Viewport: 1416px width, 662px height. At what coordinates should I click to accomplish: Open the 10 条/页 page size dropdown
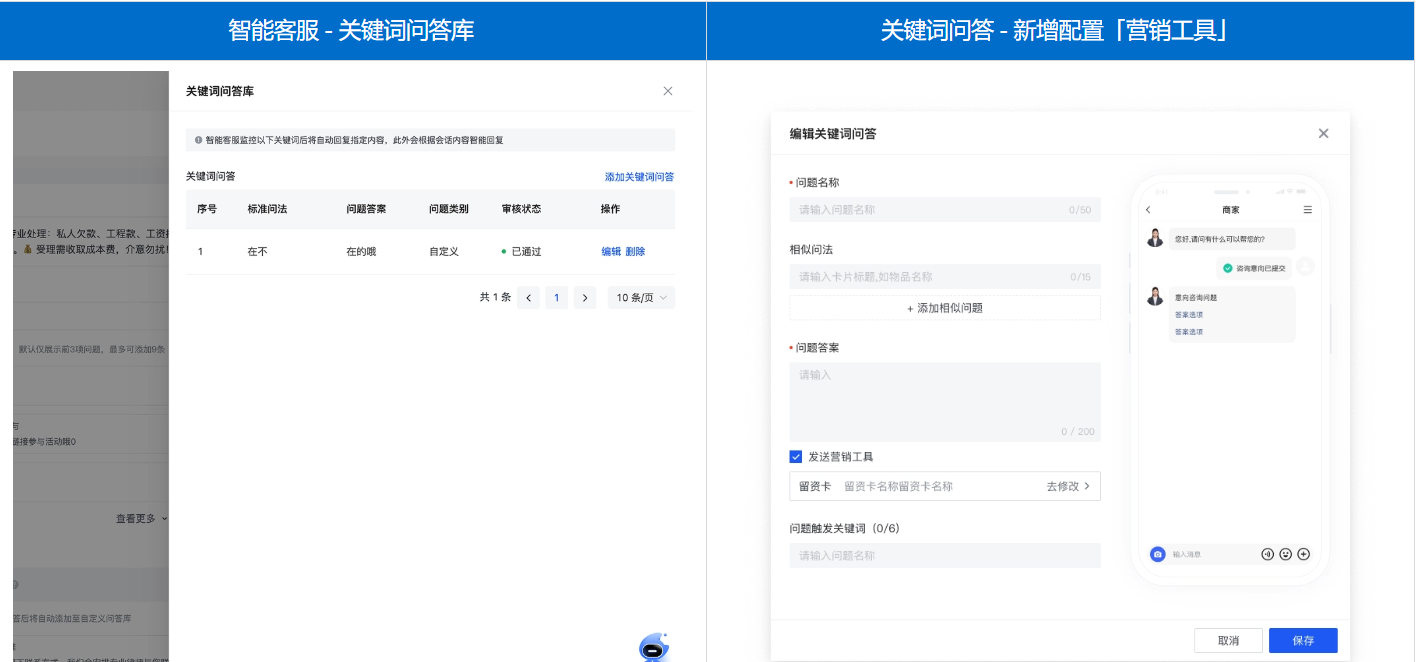pos(640,297)
